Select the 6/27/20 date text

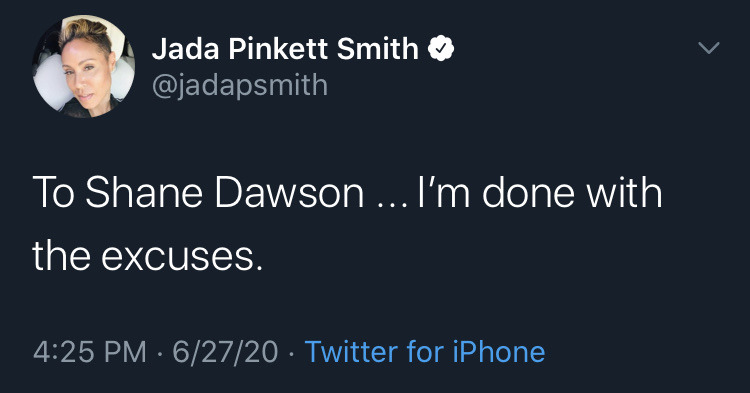(x=225, y=352)
